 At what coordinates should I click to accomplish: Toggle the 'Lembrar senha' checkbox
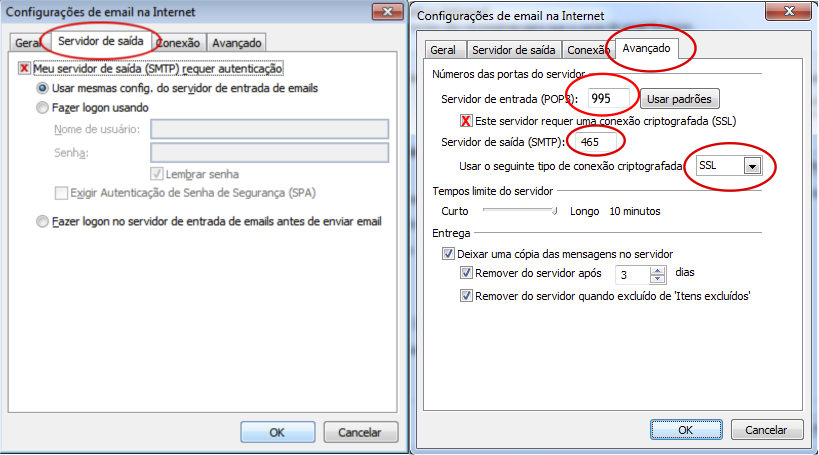157,172
